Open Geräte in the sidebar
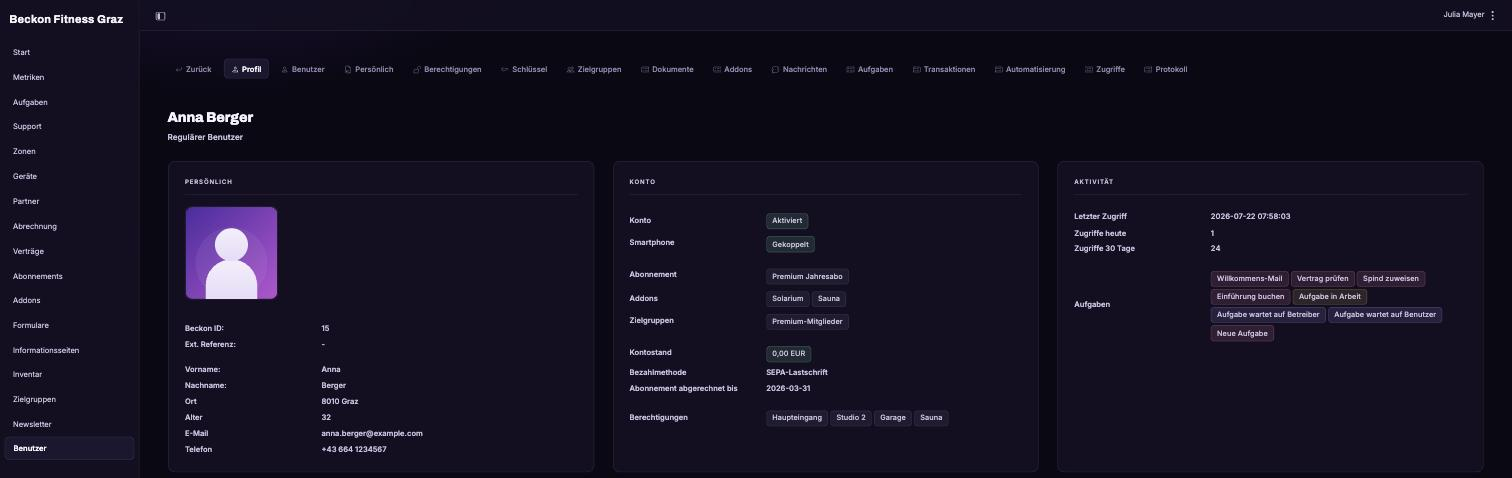This screenshot has width=1512, height=478. [69, 176]
